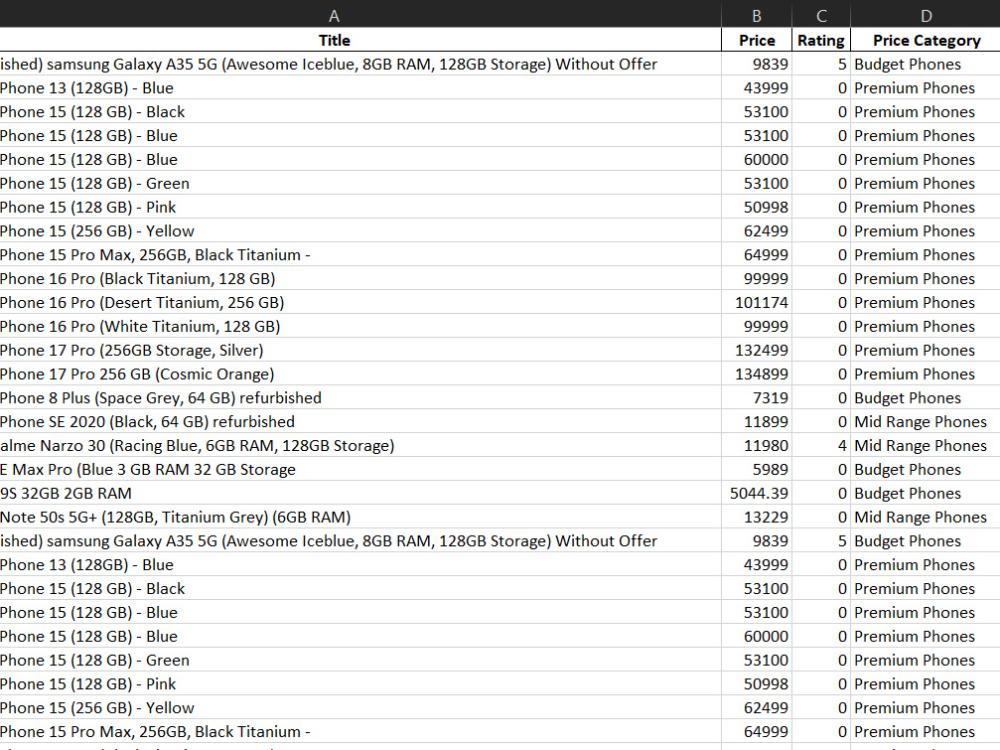Screen dimensions: 1000x750
Task: Select column D header
Action: pyautogui.click(x=925, y=13)
